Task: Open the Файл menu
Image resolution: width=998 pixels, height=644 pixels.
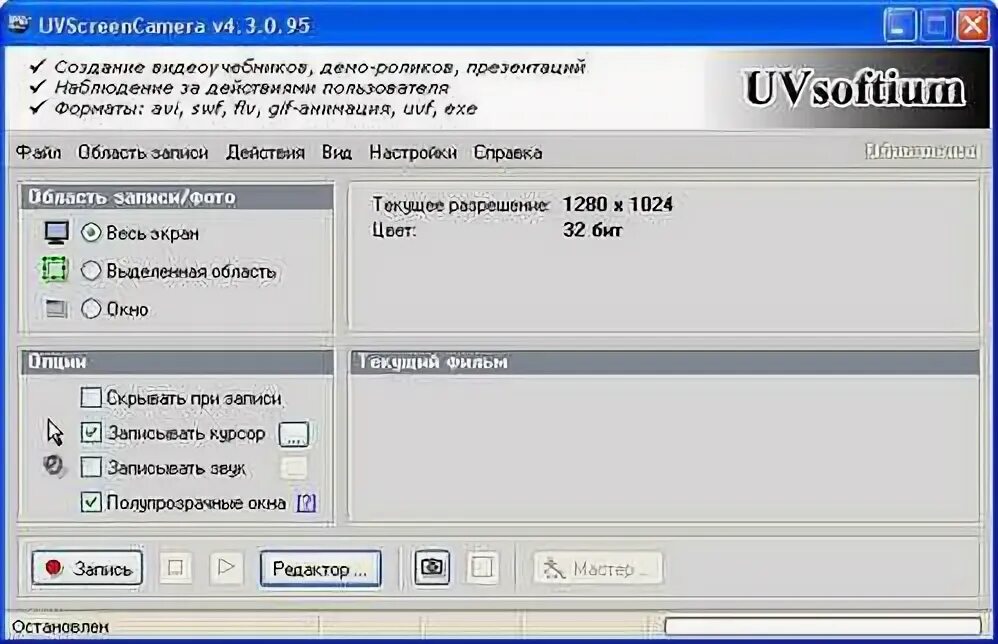Action: pyautogui.click(x=38, y=153)
